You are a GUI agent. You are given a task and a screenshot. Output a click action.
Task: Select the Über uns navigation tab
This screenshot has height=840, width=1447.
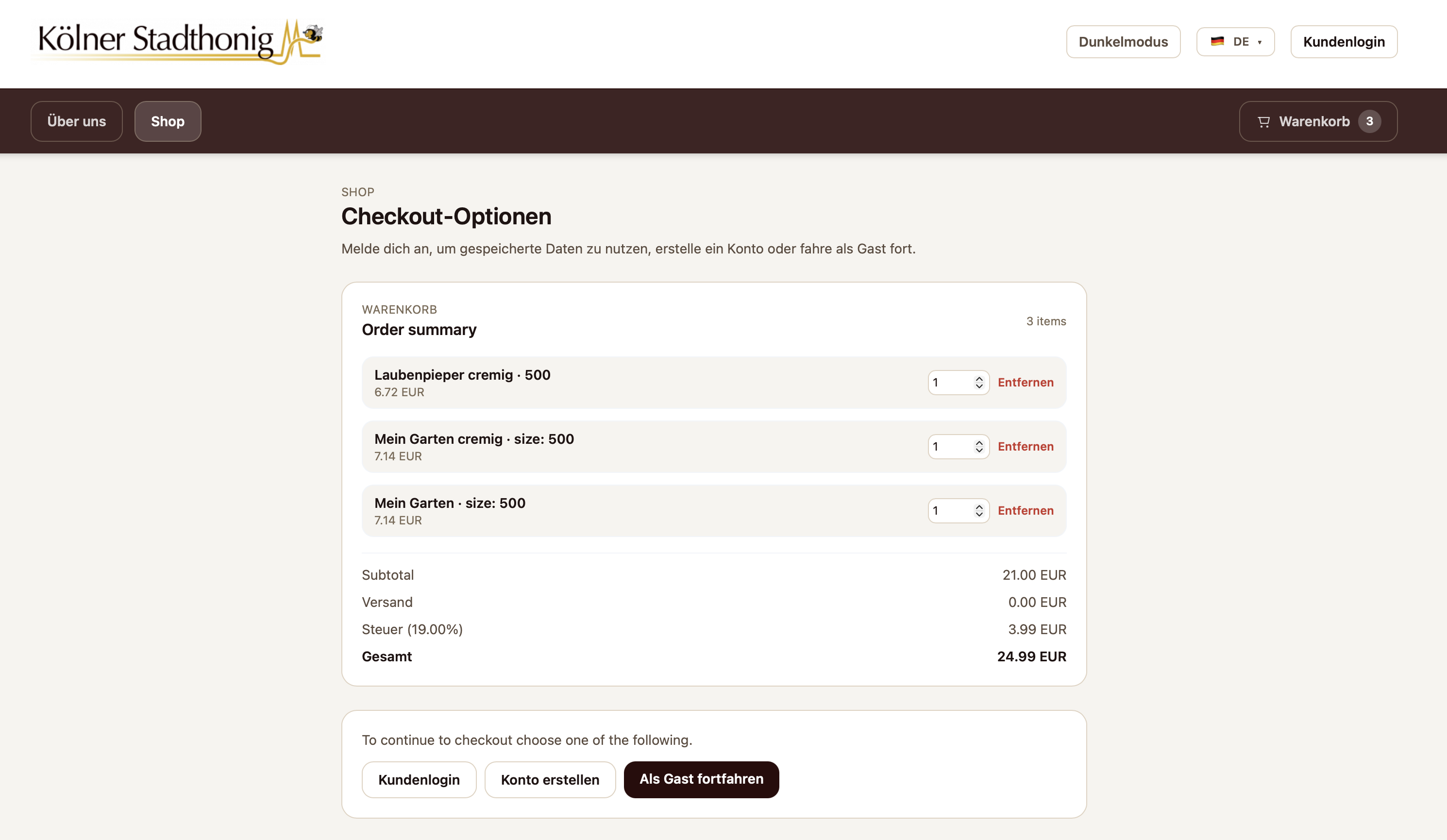(76, 121)
